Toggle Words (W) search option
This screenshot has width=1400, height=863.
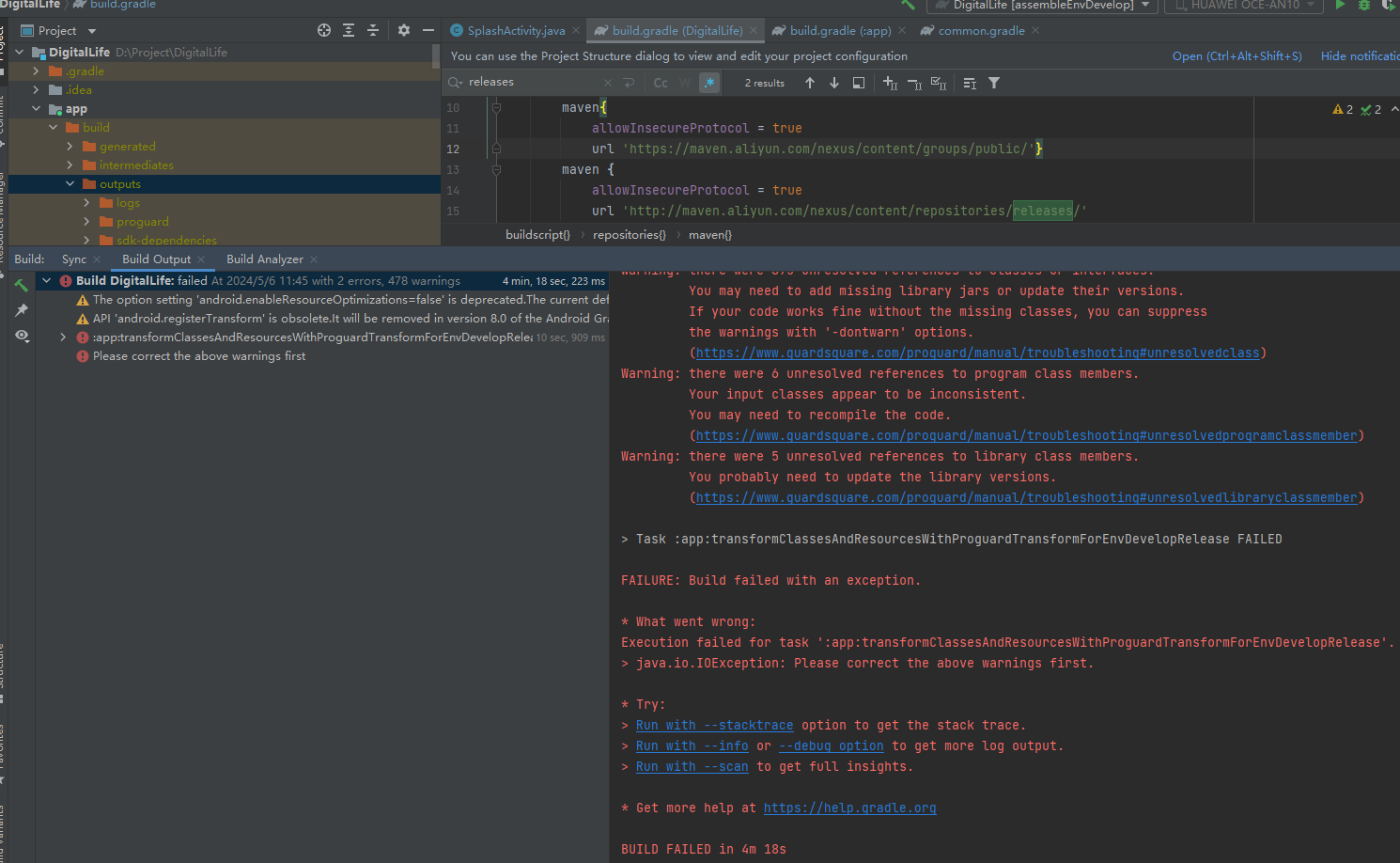(685, 83)
